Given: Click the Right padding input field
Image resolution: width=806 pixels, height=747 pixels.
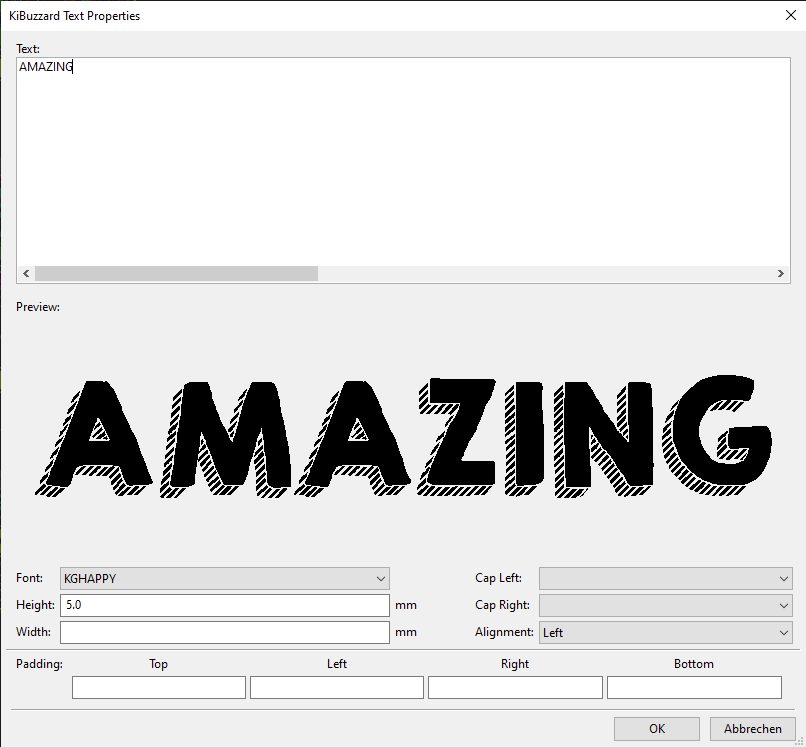Looking at the screenshot, I should [514, 687].
